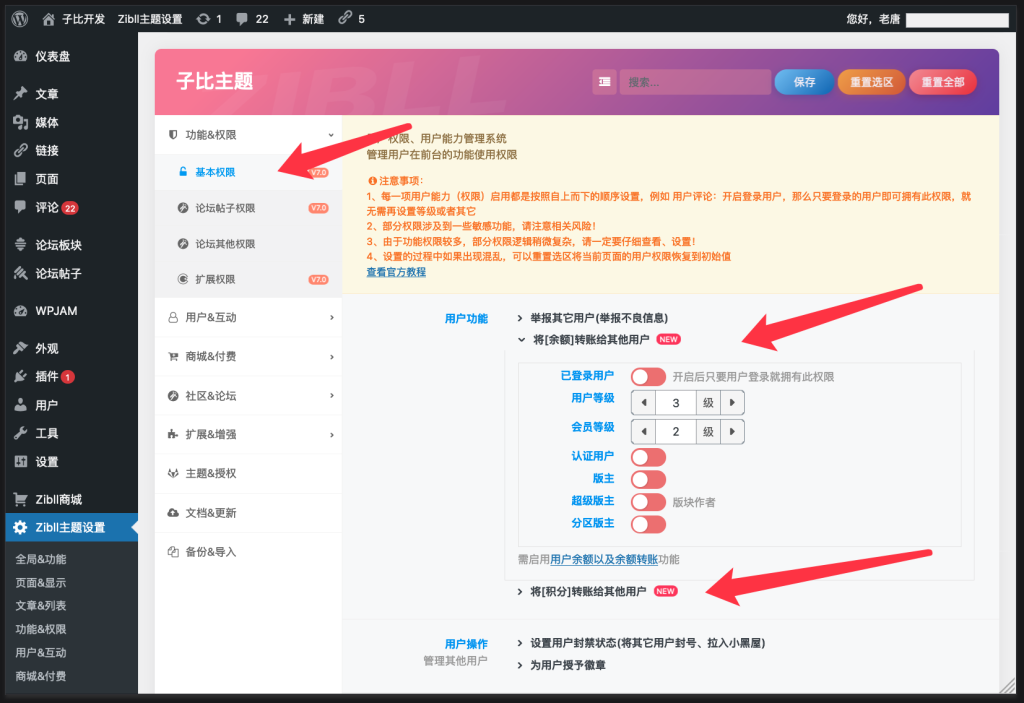Click the 重置选区 button
The image size is (1024, 703).
tap(871, 82)
